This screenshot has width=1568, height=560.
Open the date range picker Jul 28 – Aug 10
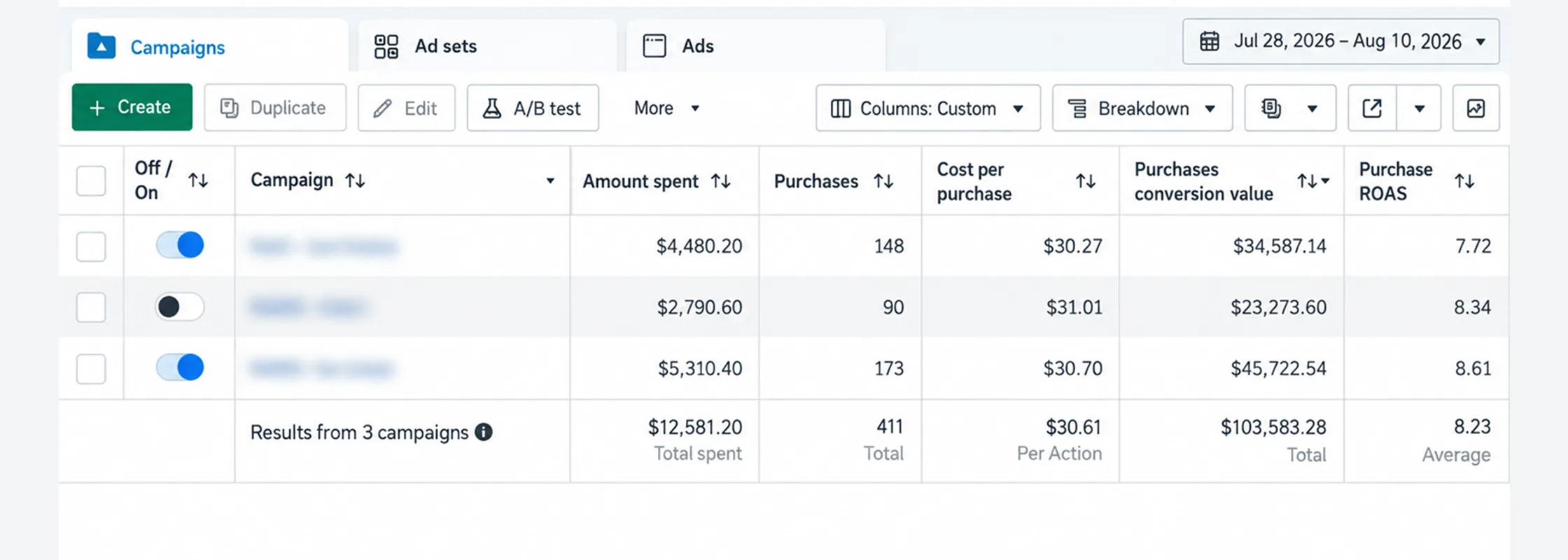tap(1340, 41)
